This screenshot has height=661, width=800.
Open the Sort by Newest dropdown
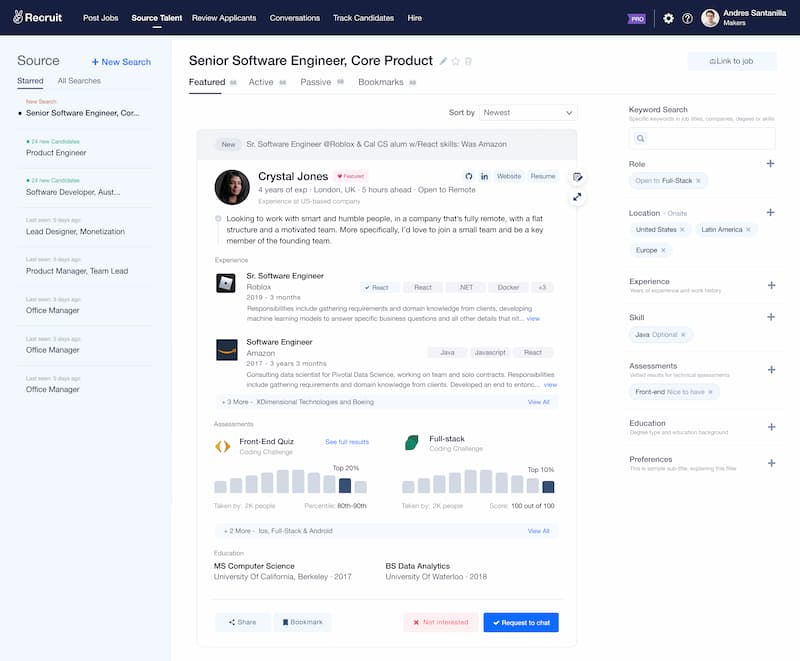click(x=528, y=113)
